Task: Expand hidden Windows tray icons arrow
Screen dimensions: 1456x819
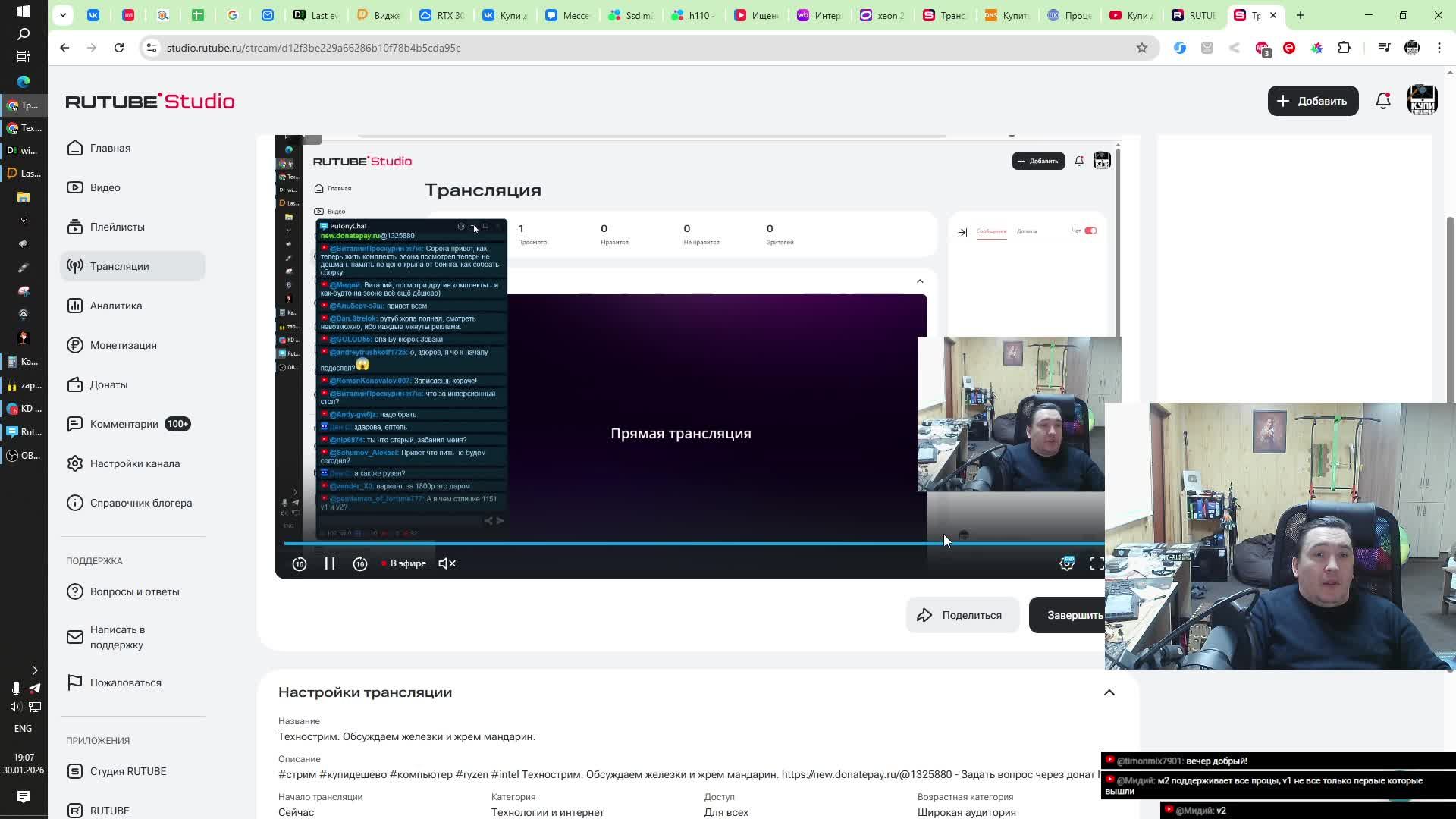Action: click(34, 670)
